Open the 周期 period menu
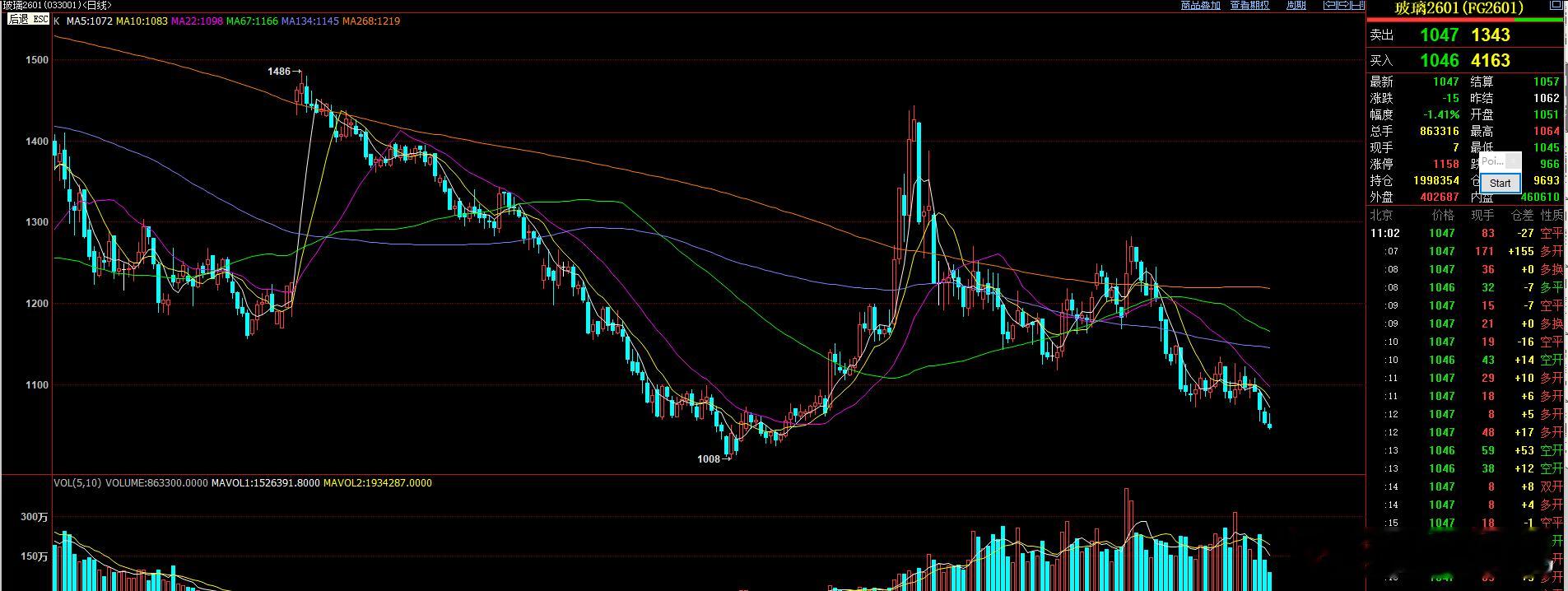Image resolution: width=1568 pixels, height=591 pixels. click(1296, 5)
